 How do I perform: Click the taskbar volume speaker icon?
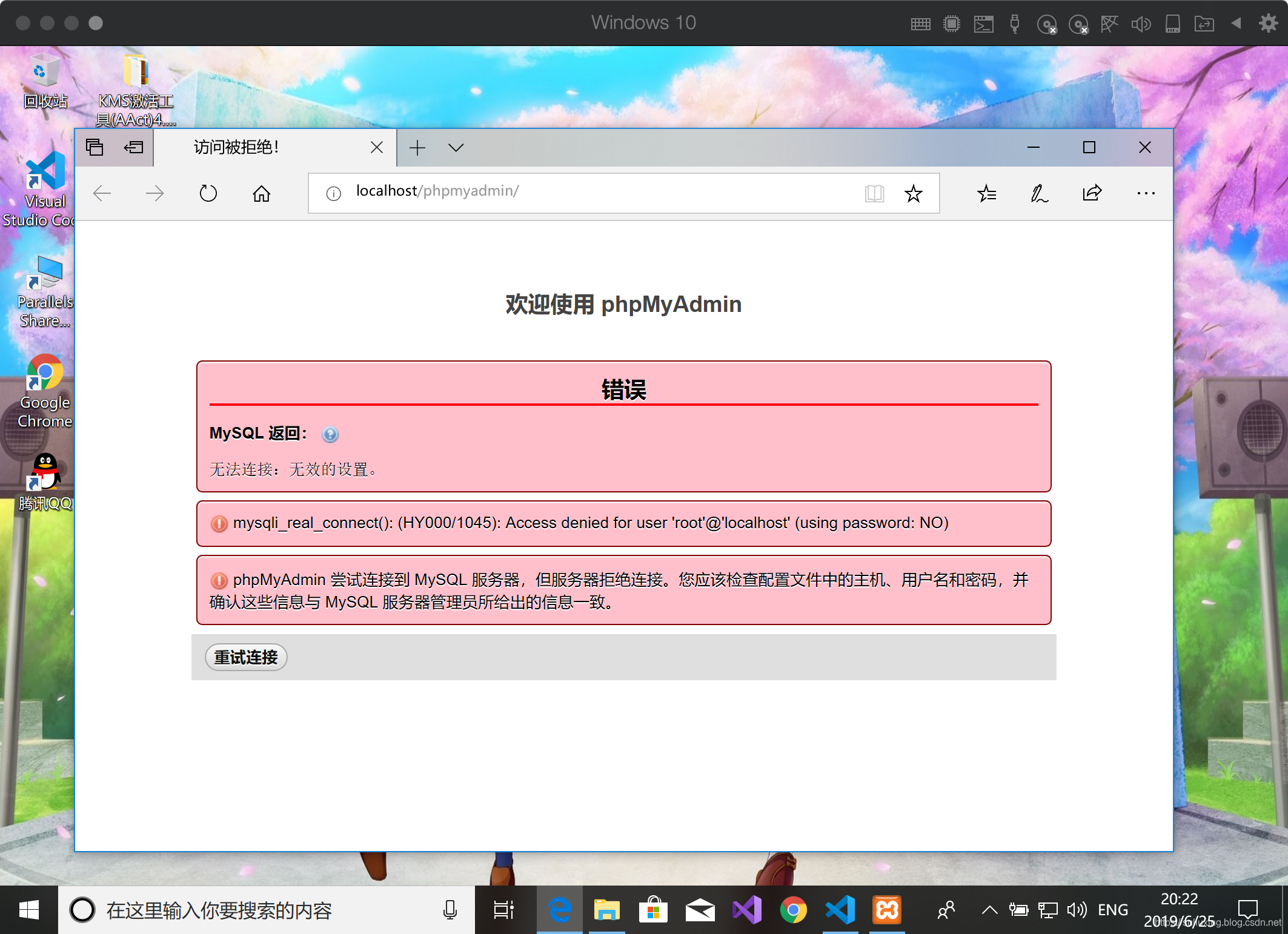[x=1077, y=910]
